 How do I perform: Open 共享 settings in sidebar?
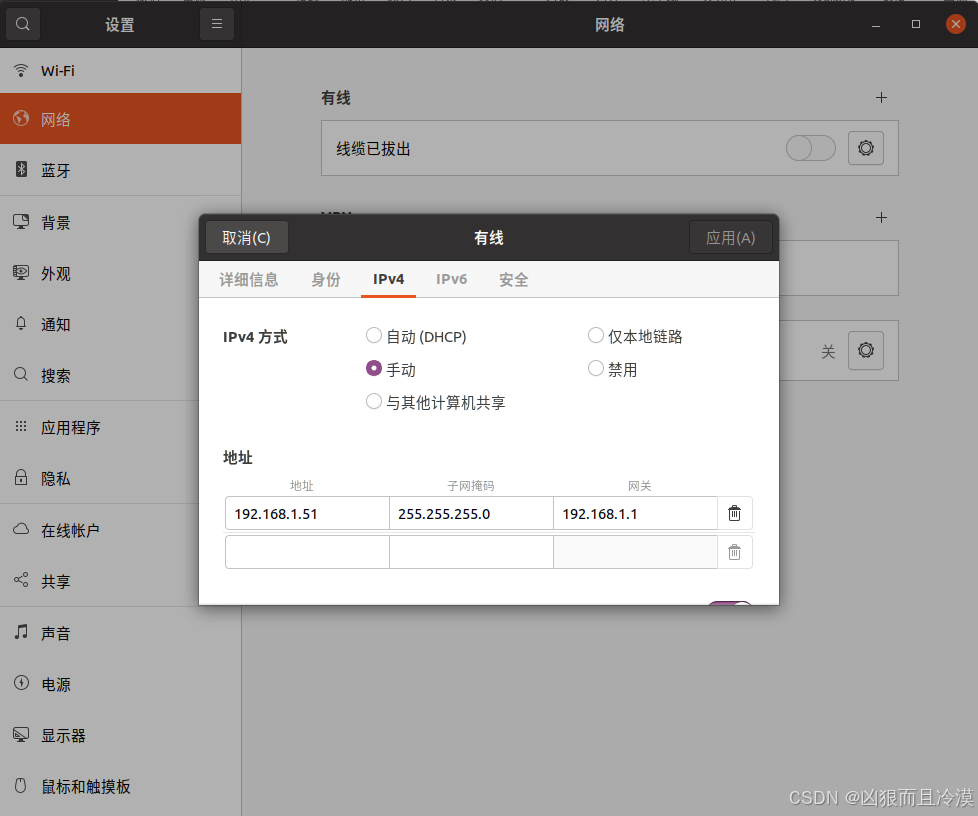100,581
